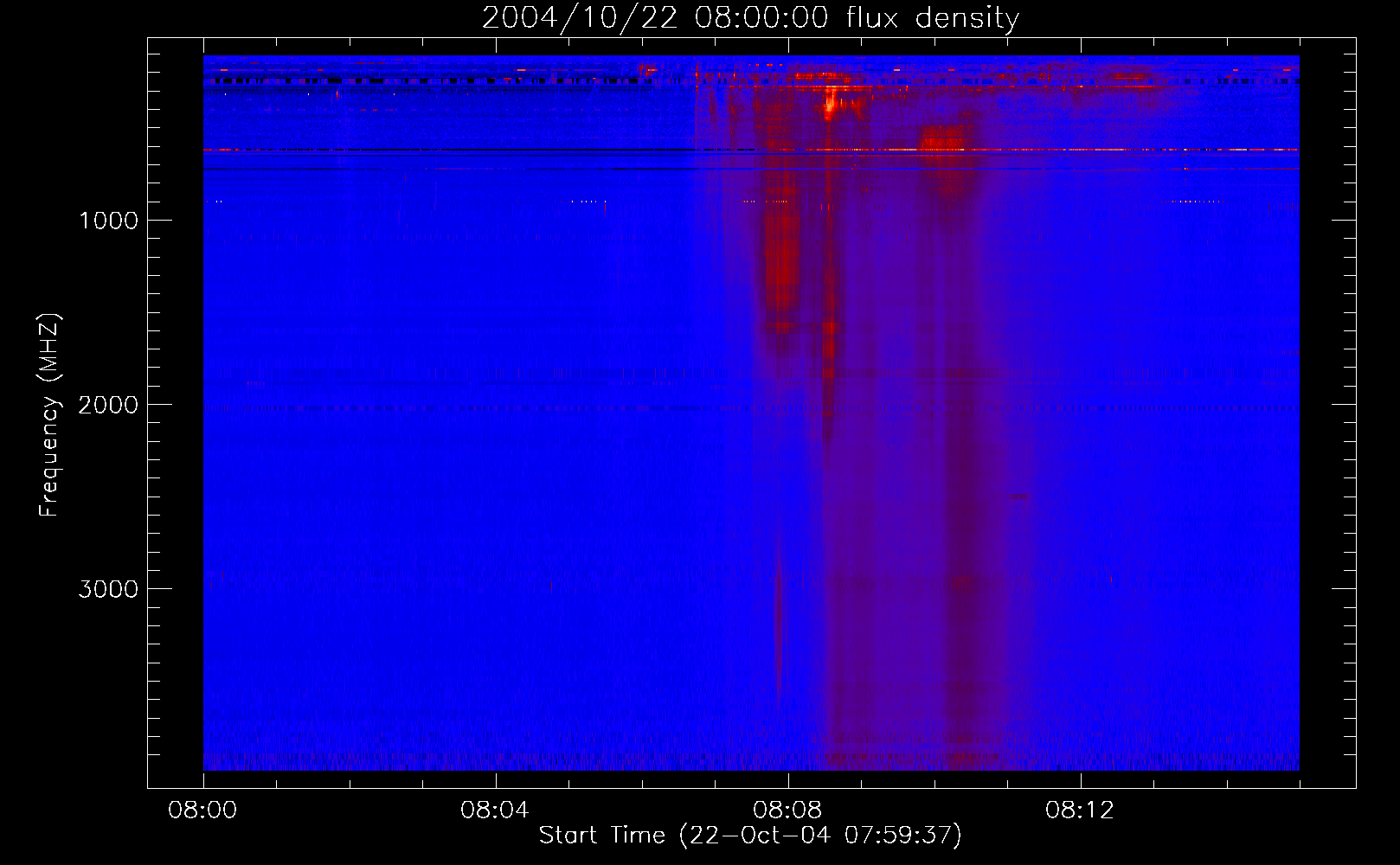Click the 08:00 time tick label
Screen dimensions: 1400x865
(x=202, y=811)
